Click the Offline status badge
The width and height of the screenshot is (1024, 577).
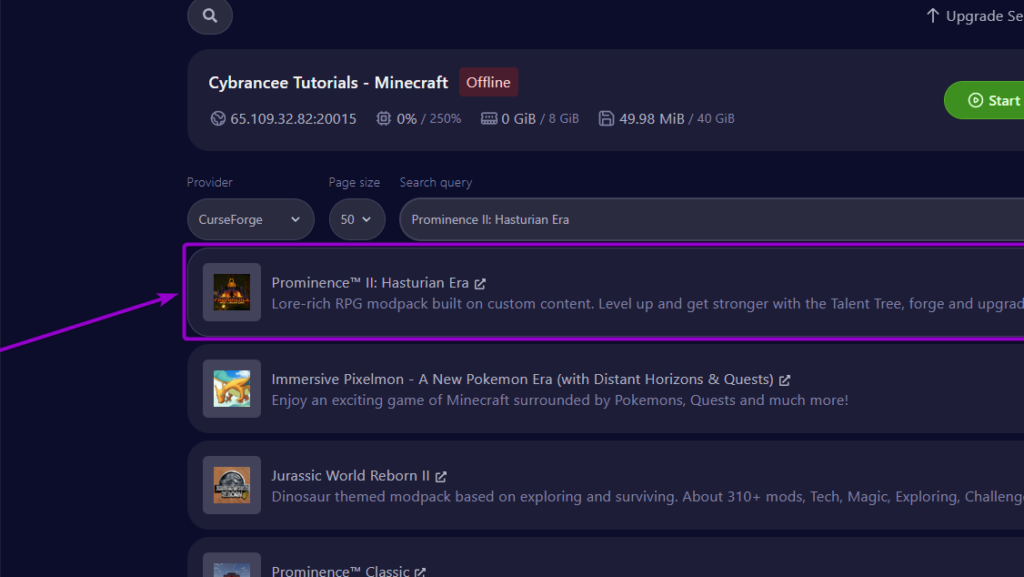tap(488, 82)
